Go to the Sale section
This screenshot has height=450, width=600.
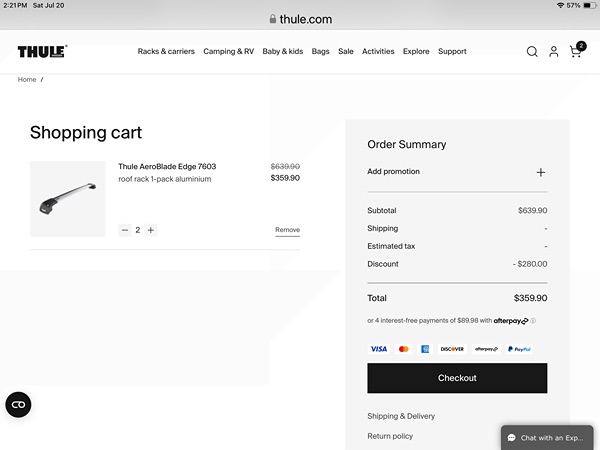tap(346, 52)
